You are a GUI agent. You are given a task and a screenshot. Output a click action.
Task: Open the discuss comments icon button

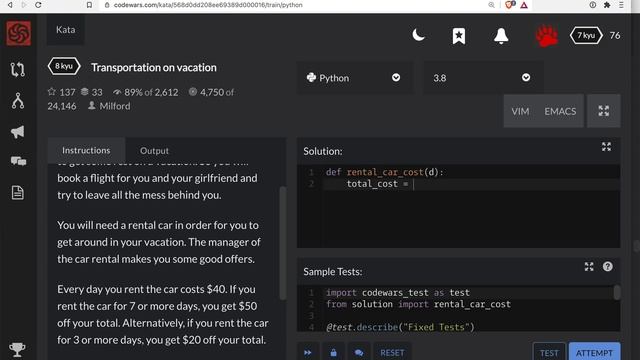click(359, 352)
